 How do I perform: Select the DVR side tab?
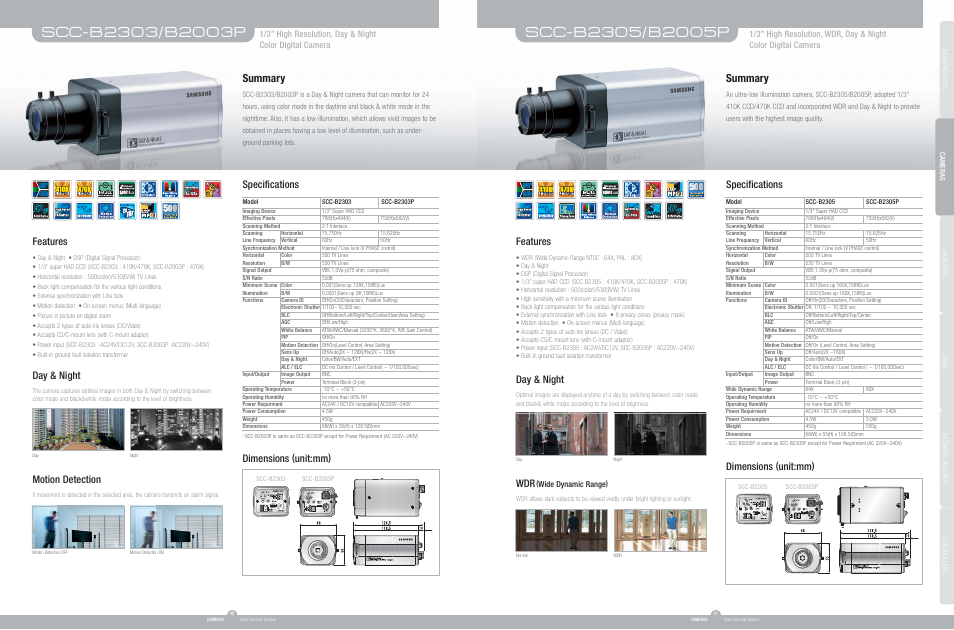(x=945, y=360)
